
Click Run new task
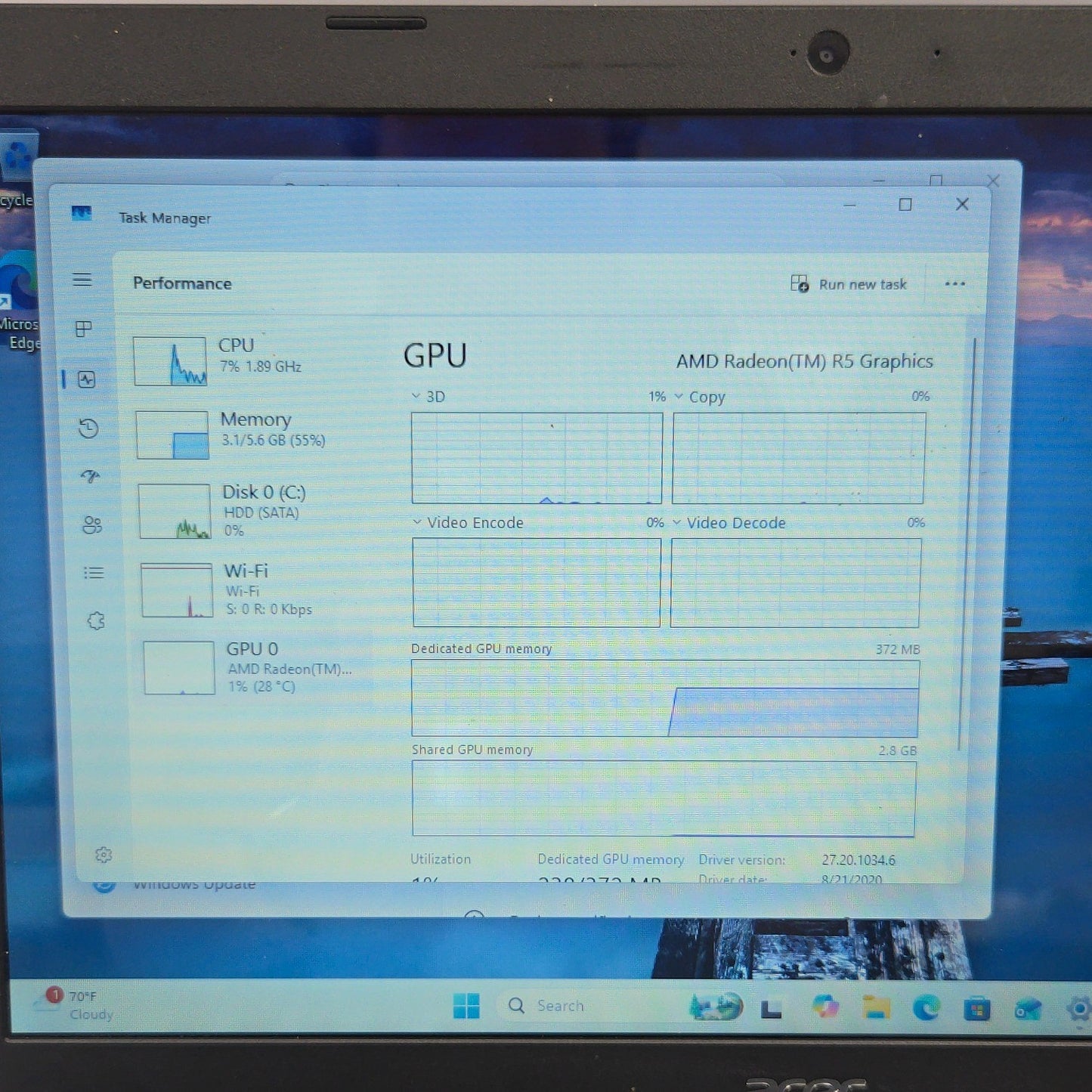tap(848, 284)
